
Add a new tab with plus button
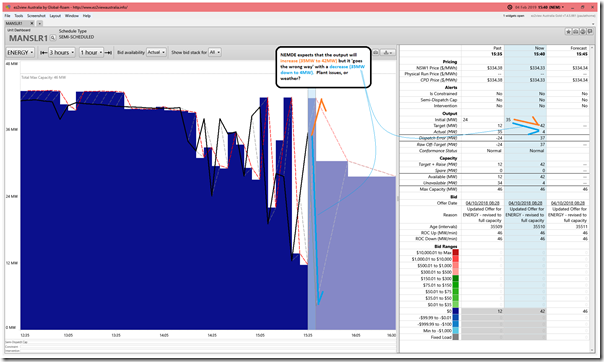pos(40,23)
